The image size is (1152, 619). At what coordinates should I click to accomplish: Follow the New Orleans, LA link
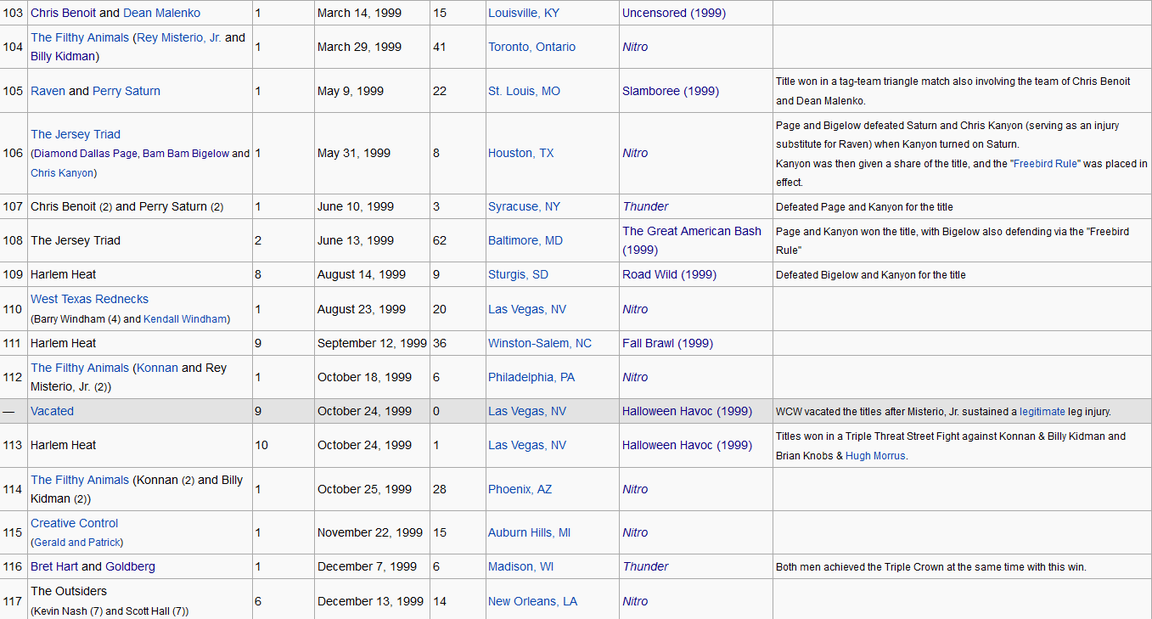533,601
